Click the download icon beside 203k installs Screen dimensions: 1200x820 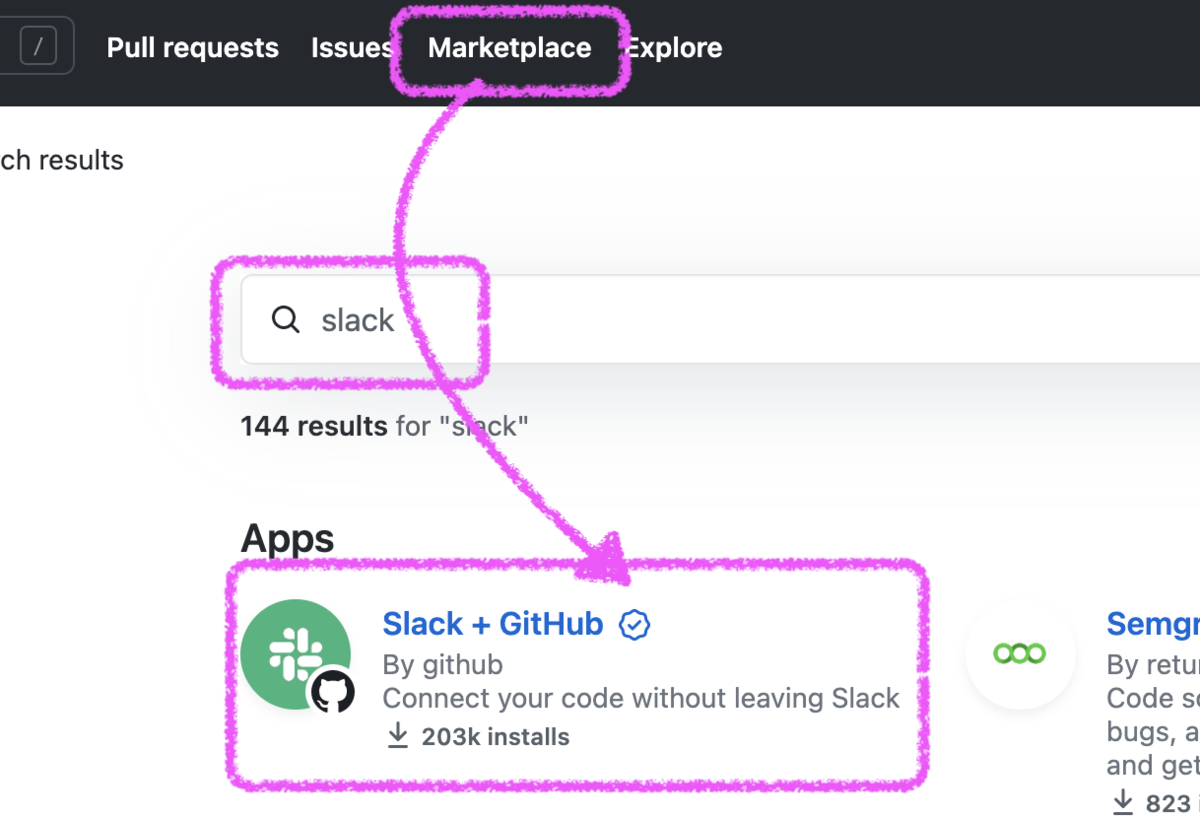(x=397, y=735)
